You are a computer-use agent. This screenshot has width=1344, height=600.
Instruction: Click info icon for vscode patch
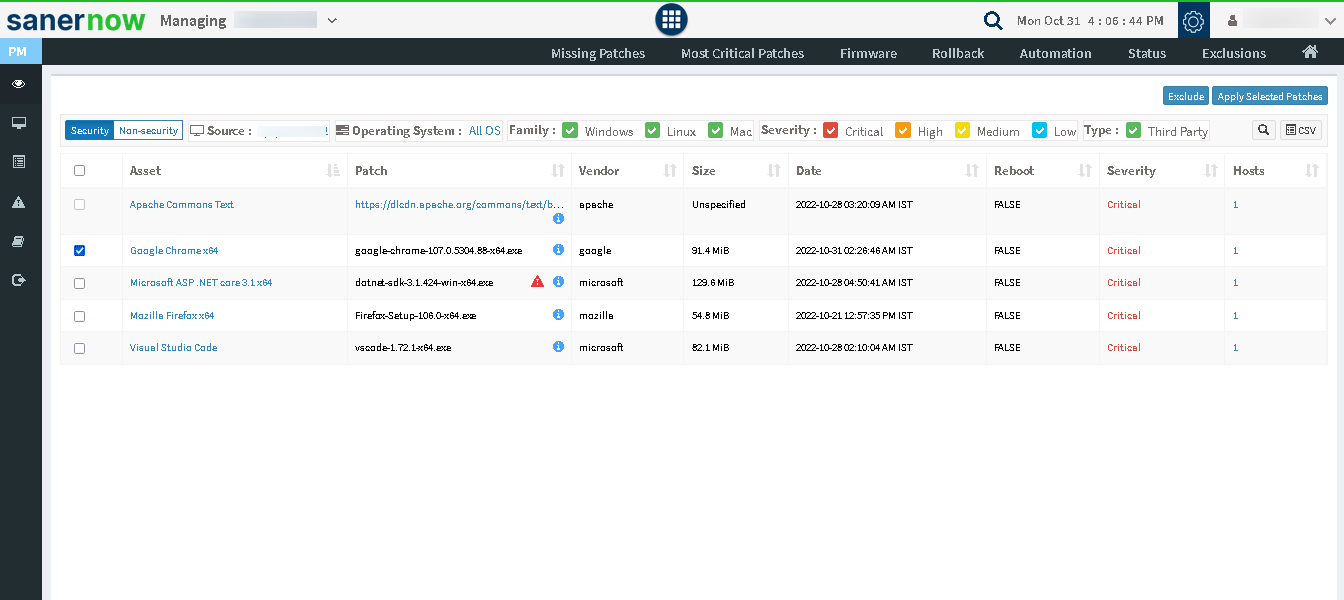558,347
